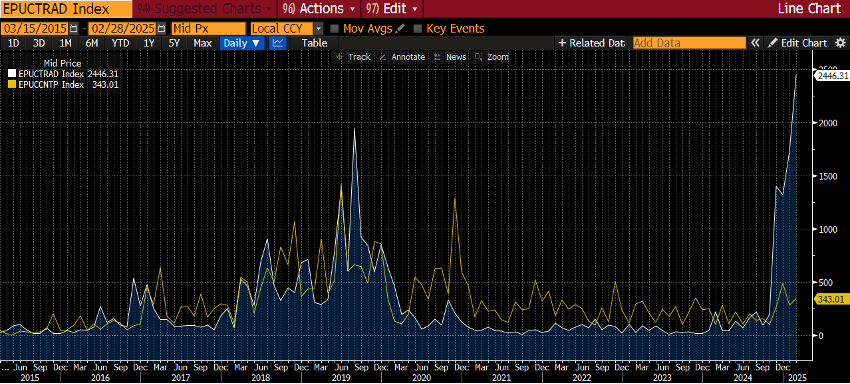850x384 pixels.
Task: Open the Suggested Charts dropdown
Action: 205,9
